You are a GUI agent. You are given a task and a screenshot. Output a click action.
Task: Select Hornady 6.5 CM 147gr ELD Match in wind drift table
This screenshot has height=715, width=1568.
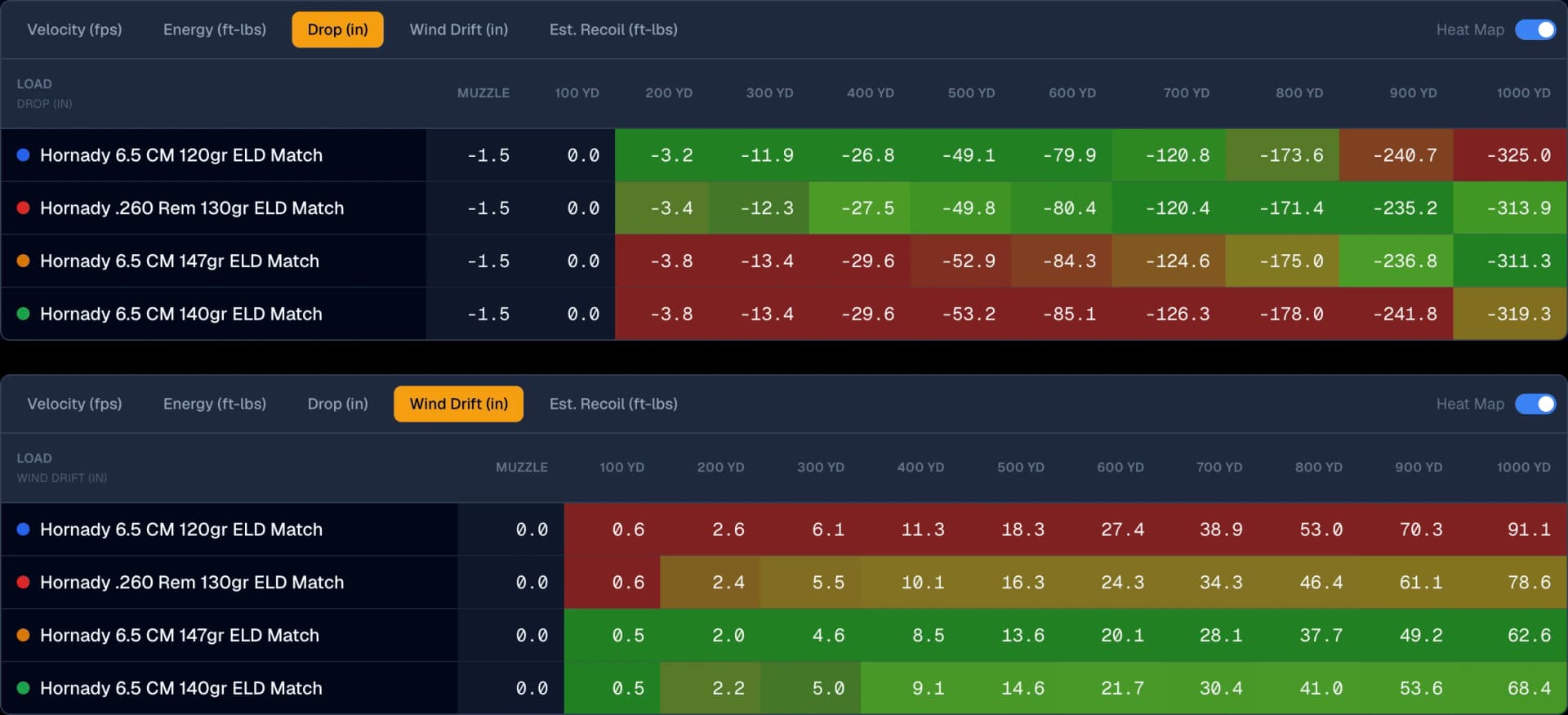pyautogui.click(x=180, y=636)
